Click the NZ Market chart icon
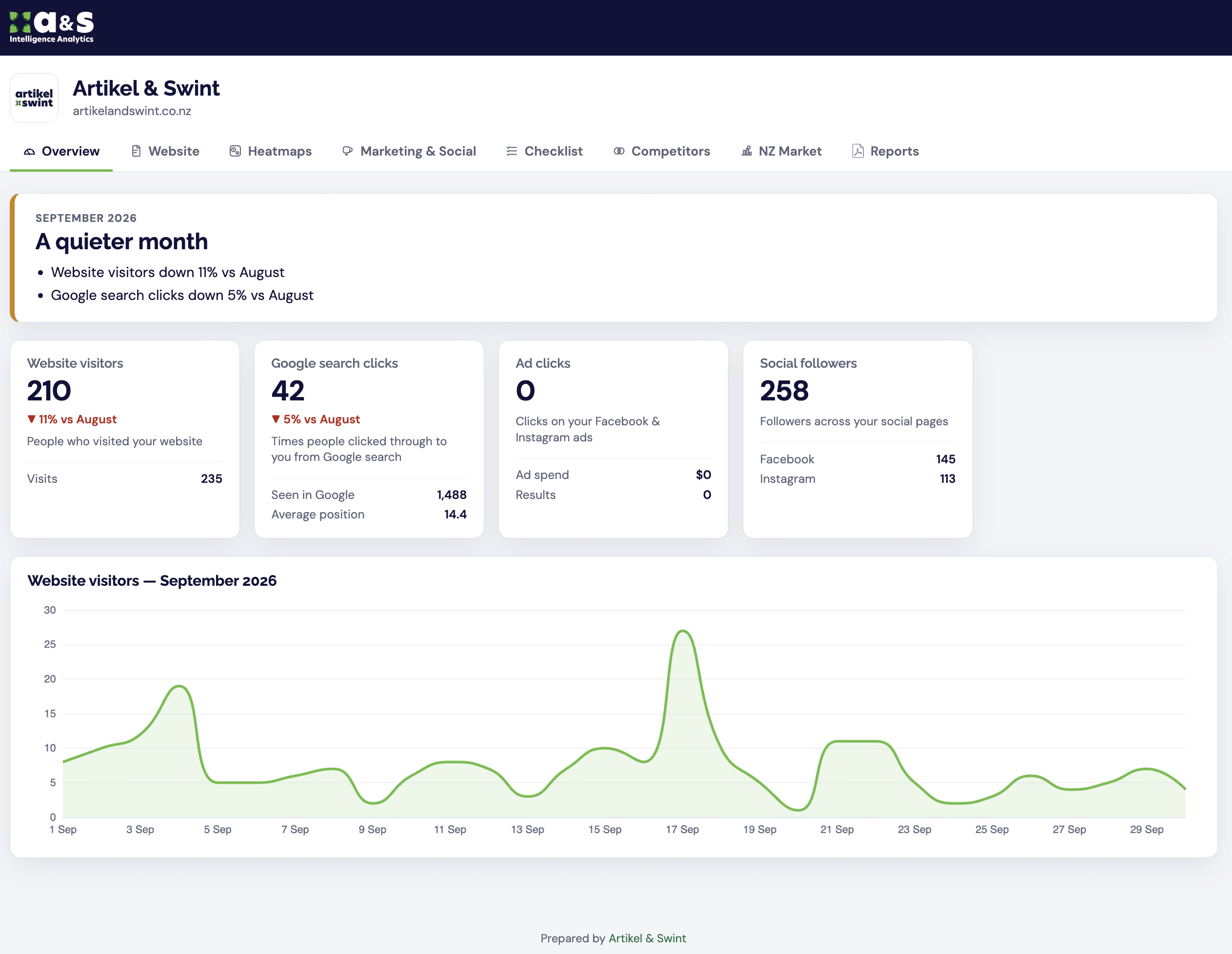Image resolution: width=1232 pixels, height=954 pixels. point(746,151)
